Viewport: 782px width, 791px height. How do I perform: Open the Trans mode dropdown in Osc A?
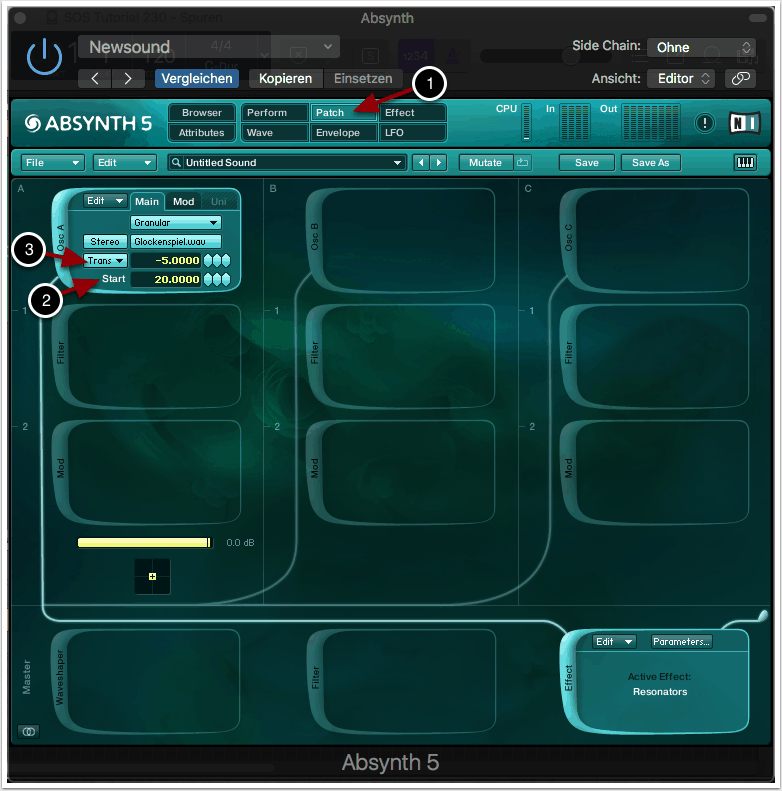[105, 260]
